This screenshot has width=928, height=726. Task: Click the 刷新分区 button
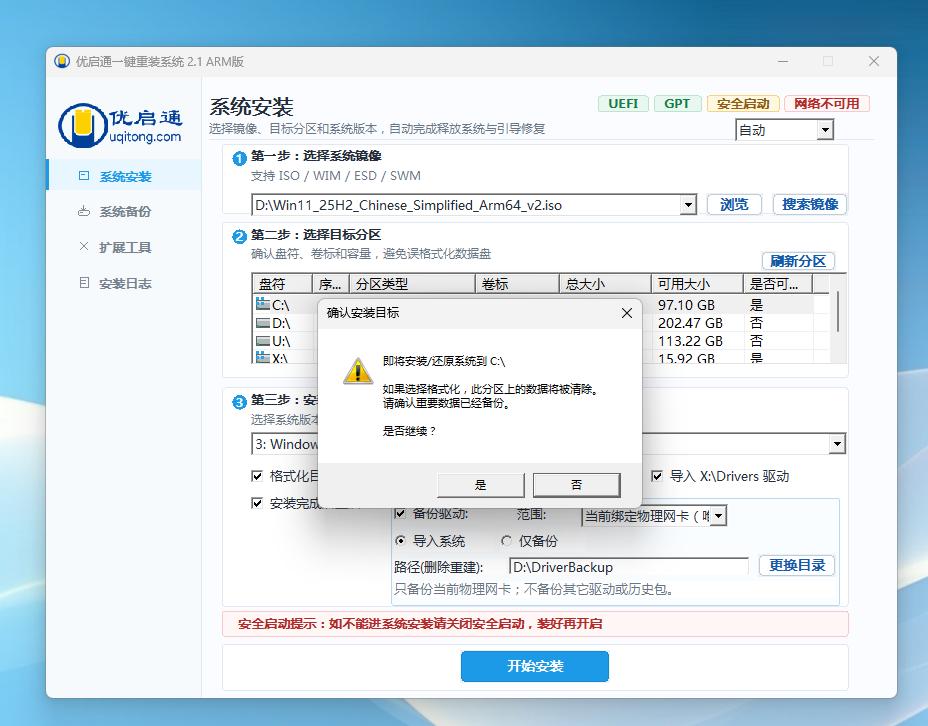tap(798, 261)
